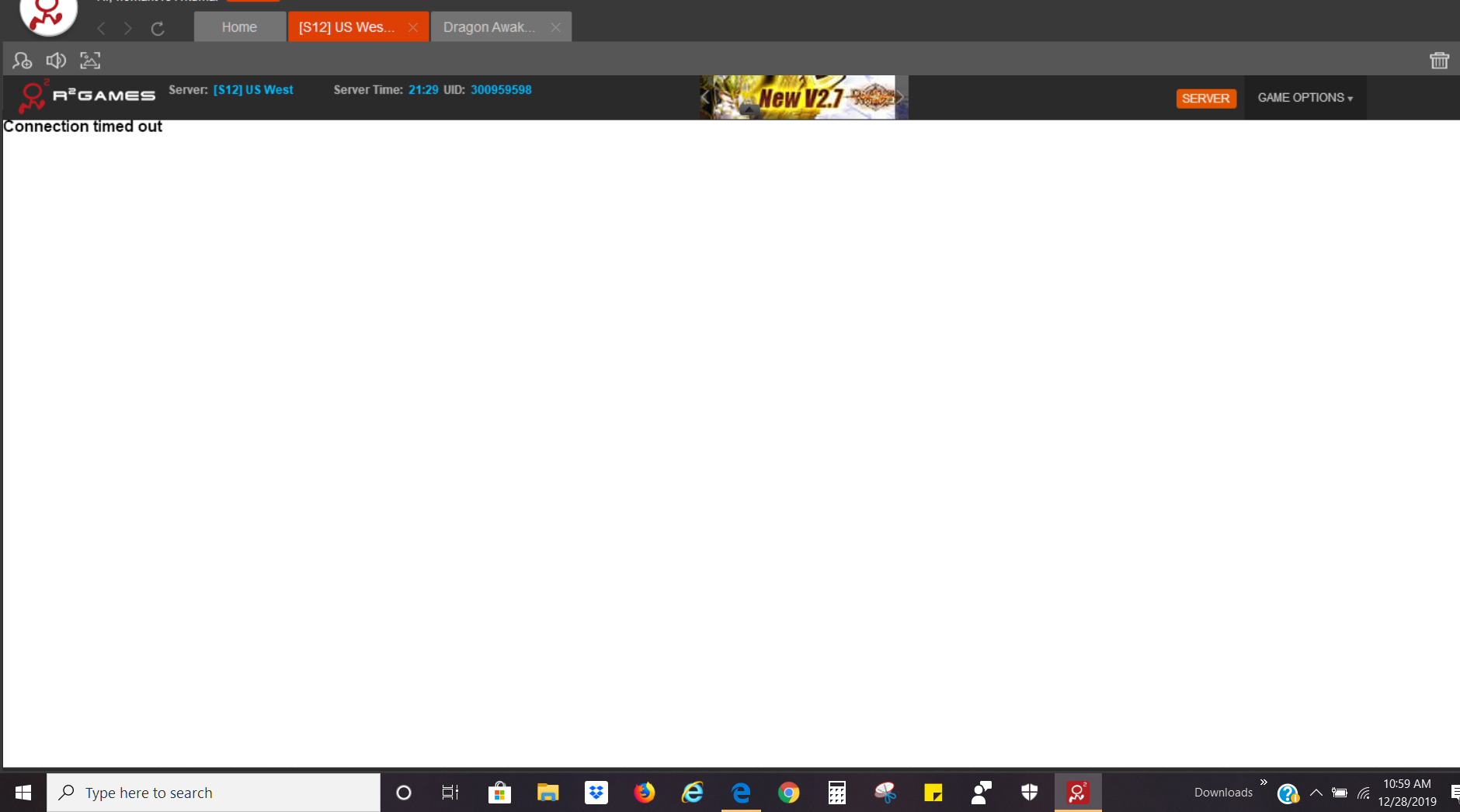This screenshot has height=812, width=1460.
Task: Click the orange SERVER button
Action: pyautogui.click(x=1205, y=99)
